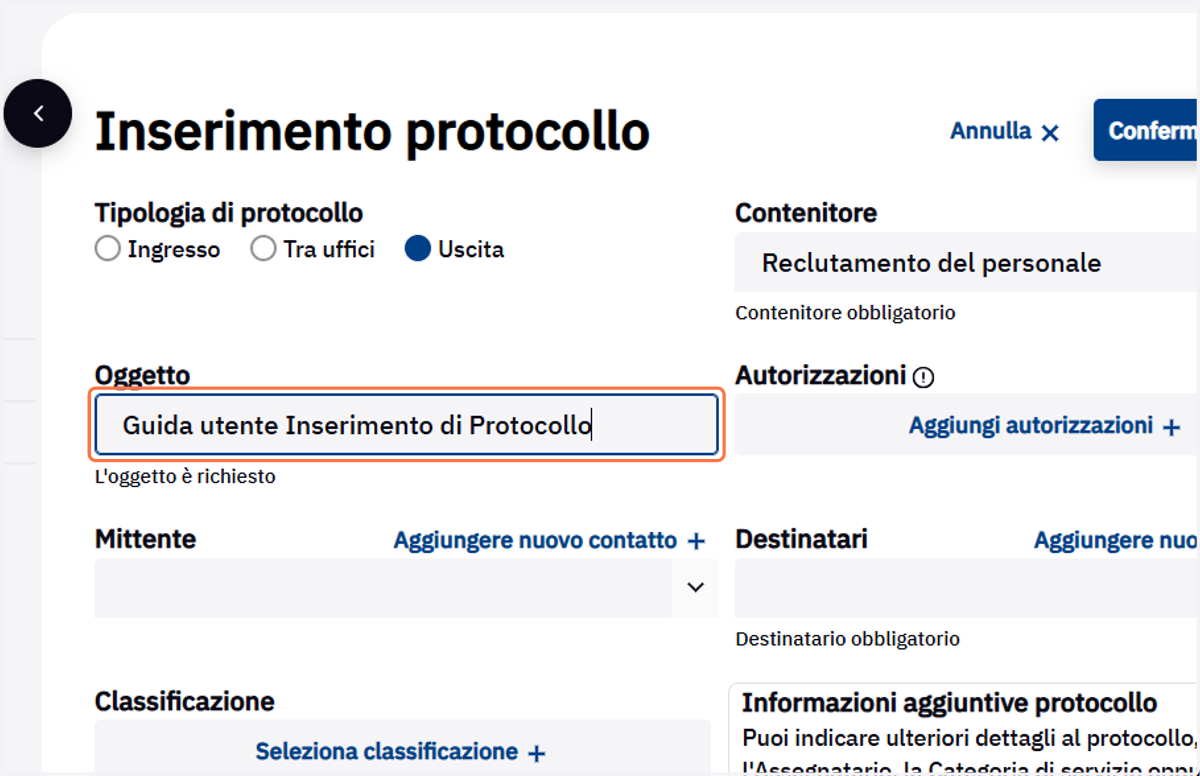The width and height of the screenshot is (1200, 776).
Task: Click the info icon beside Autorizzazioni
Action: tap(924, 377)
